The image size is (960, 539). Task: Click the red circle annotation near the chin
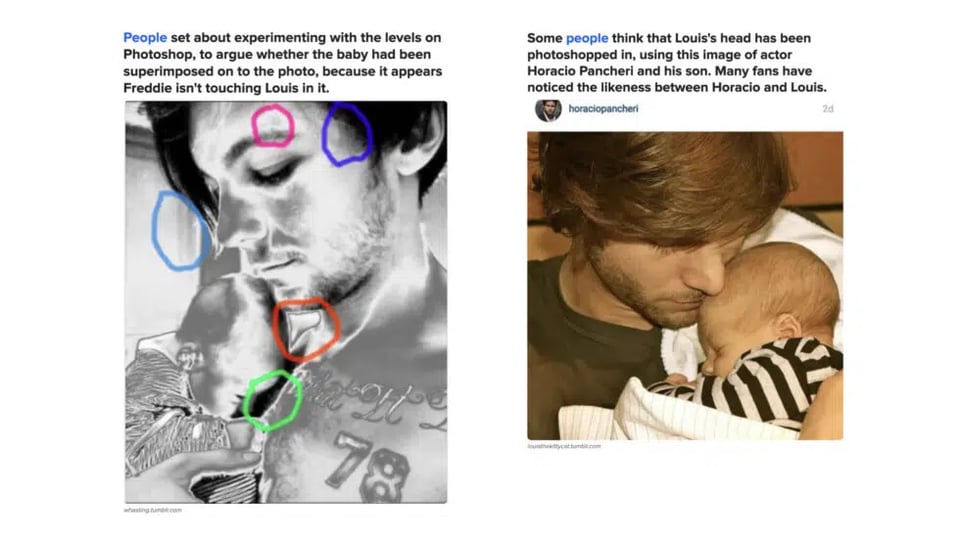point(306,329)
